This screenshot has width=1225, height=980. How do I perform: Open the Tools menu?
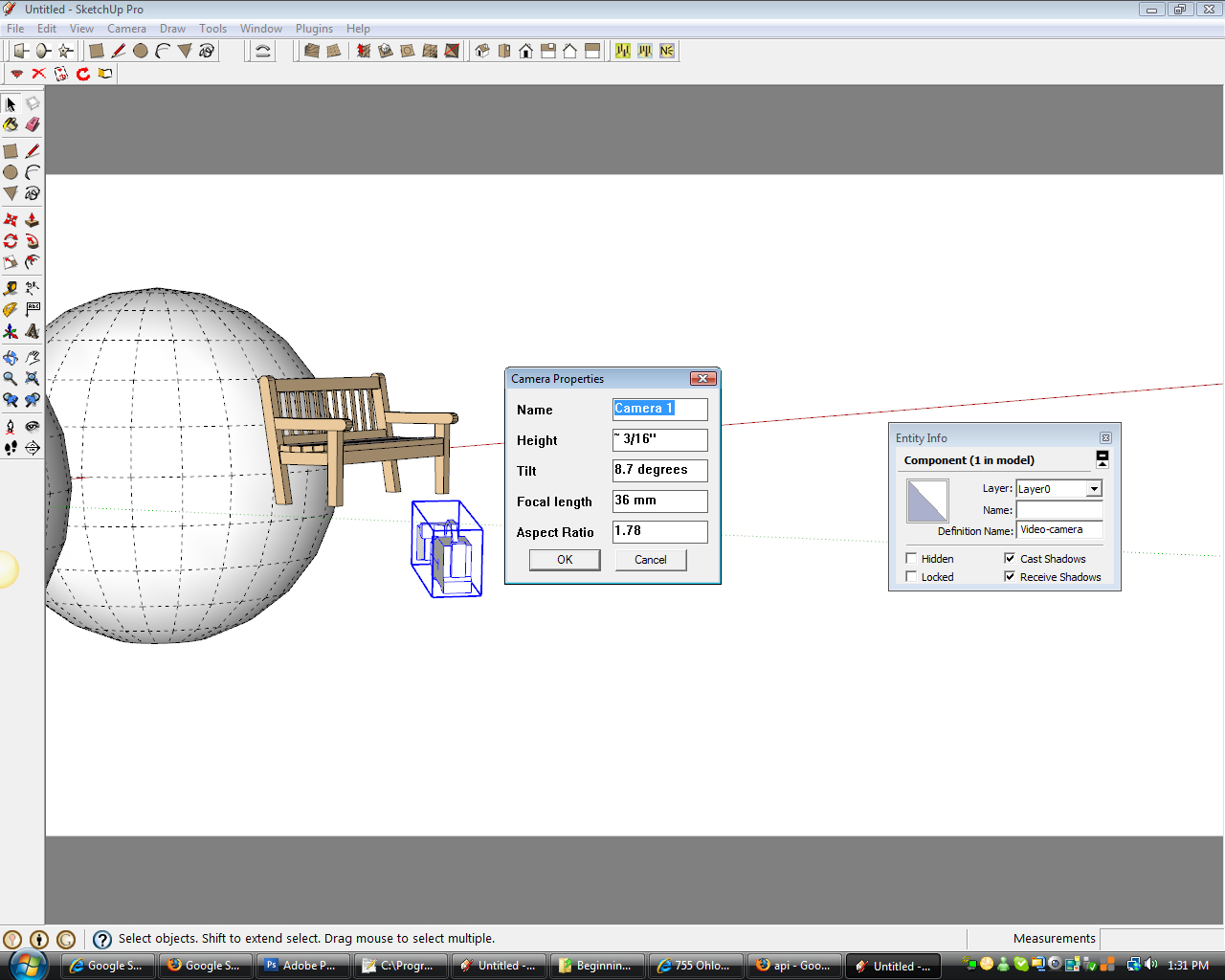(212, 29)
